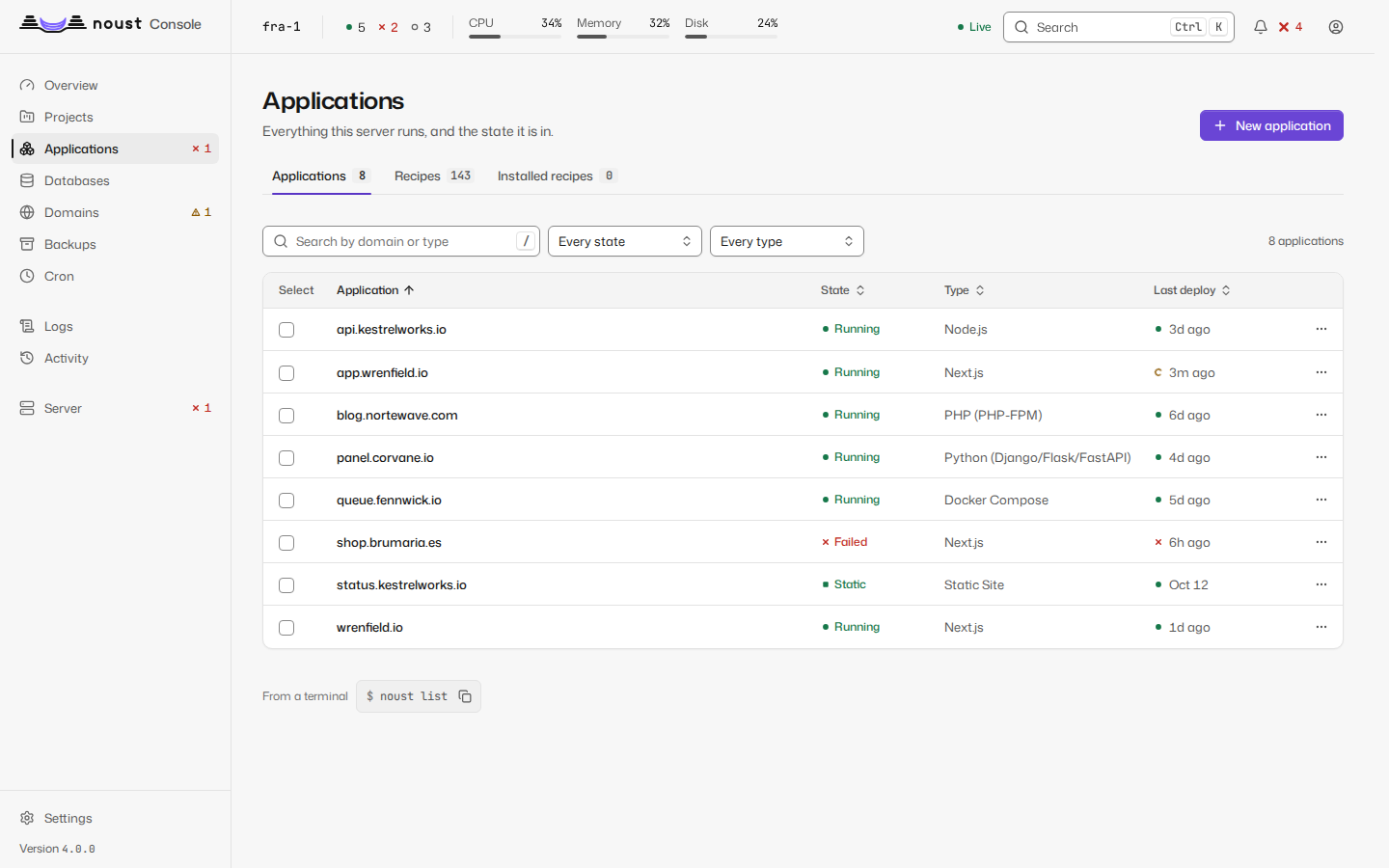Switch to the Recipes tab

coord(433,176)
